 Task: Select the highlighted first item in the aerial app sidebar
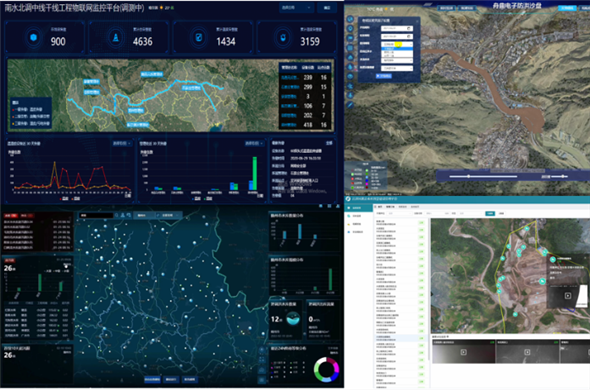point(359,208)
